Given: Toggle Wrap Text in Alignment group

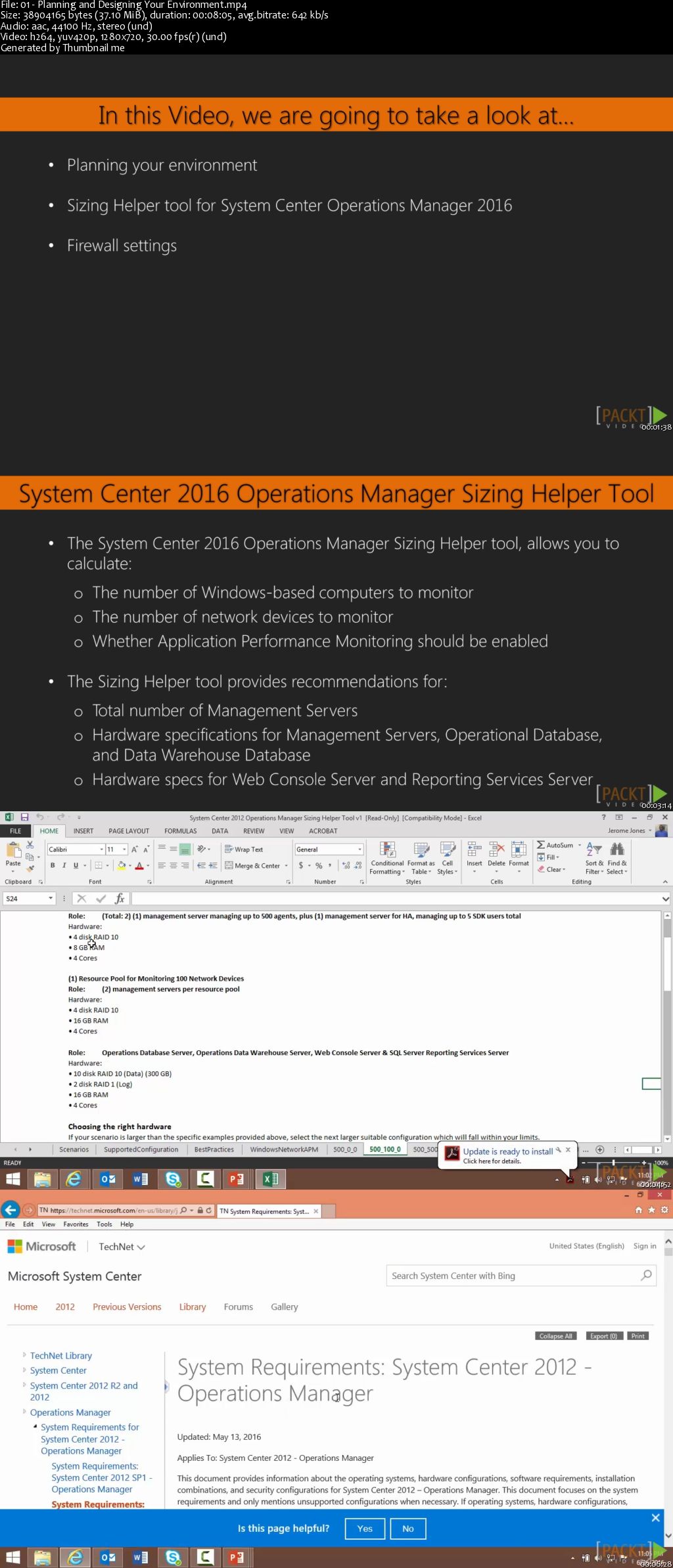Looking at the screenshot, I should (244, 849).
